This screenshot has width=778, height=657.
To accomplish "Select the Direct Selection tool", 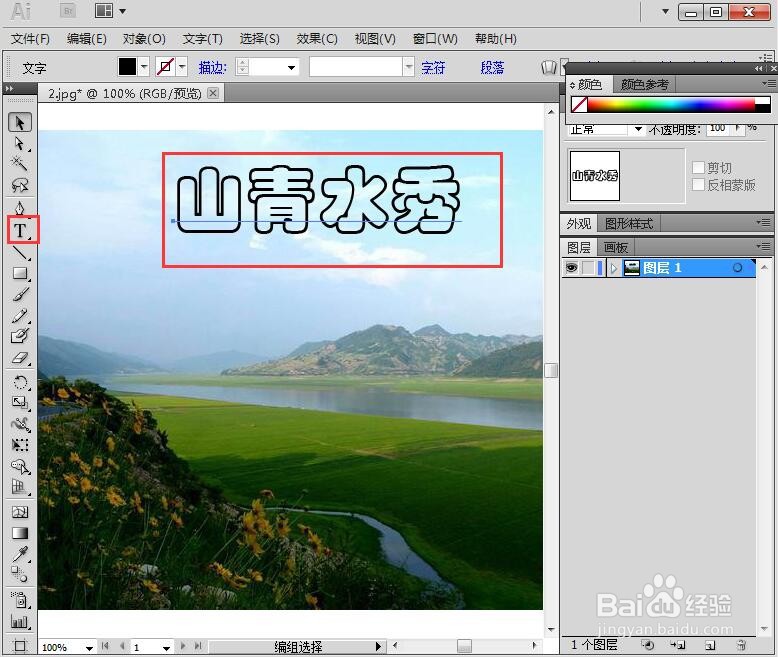I will click(20, 143).
